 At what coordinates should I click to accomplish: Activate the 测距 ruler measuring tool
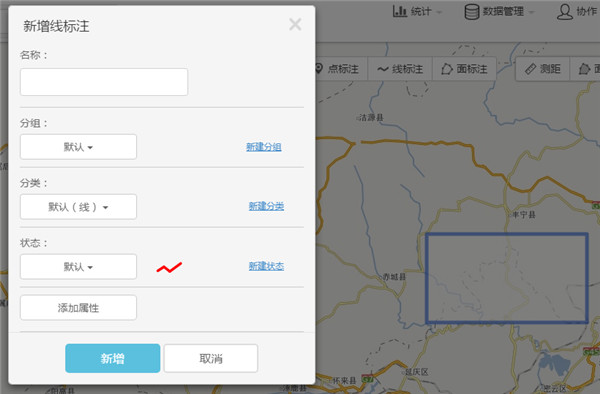coord(543,69)
